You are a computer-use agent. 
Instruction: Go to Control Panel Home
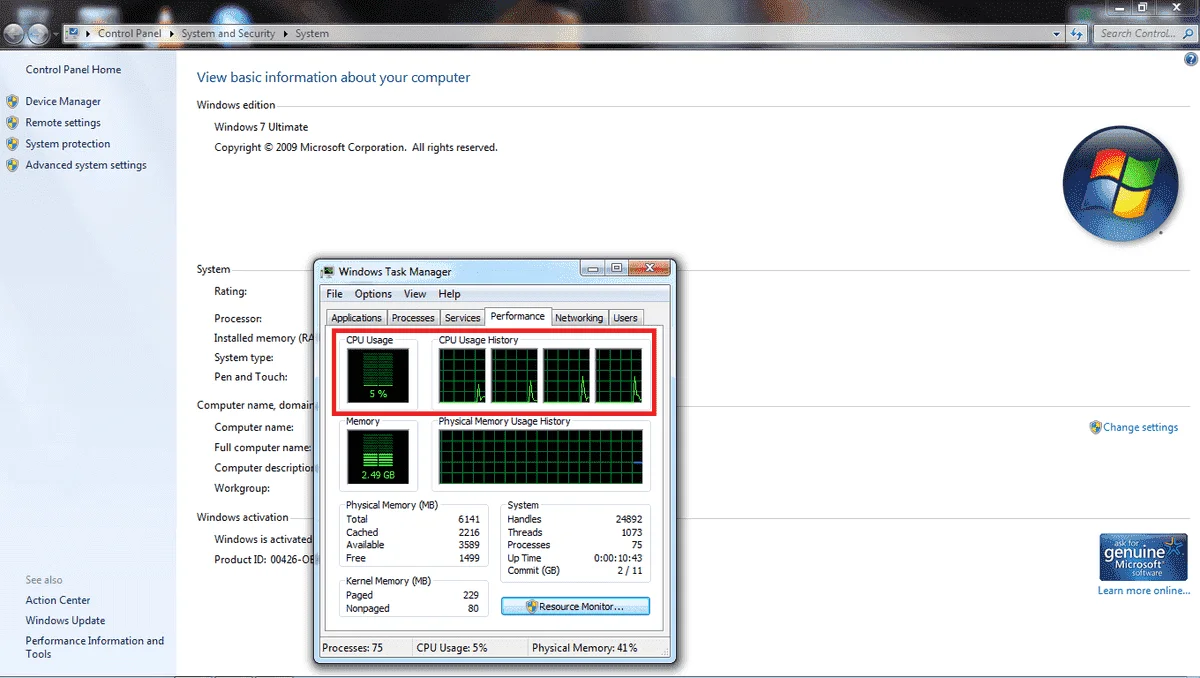pos(73,70)
